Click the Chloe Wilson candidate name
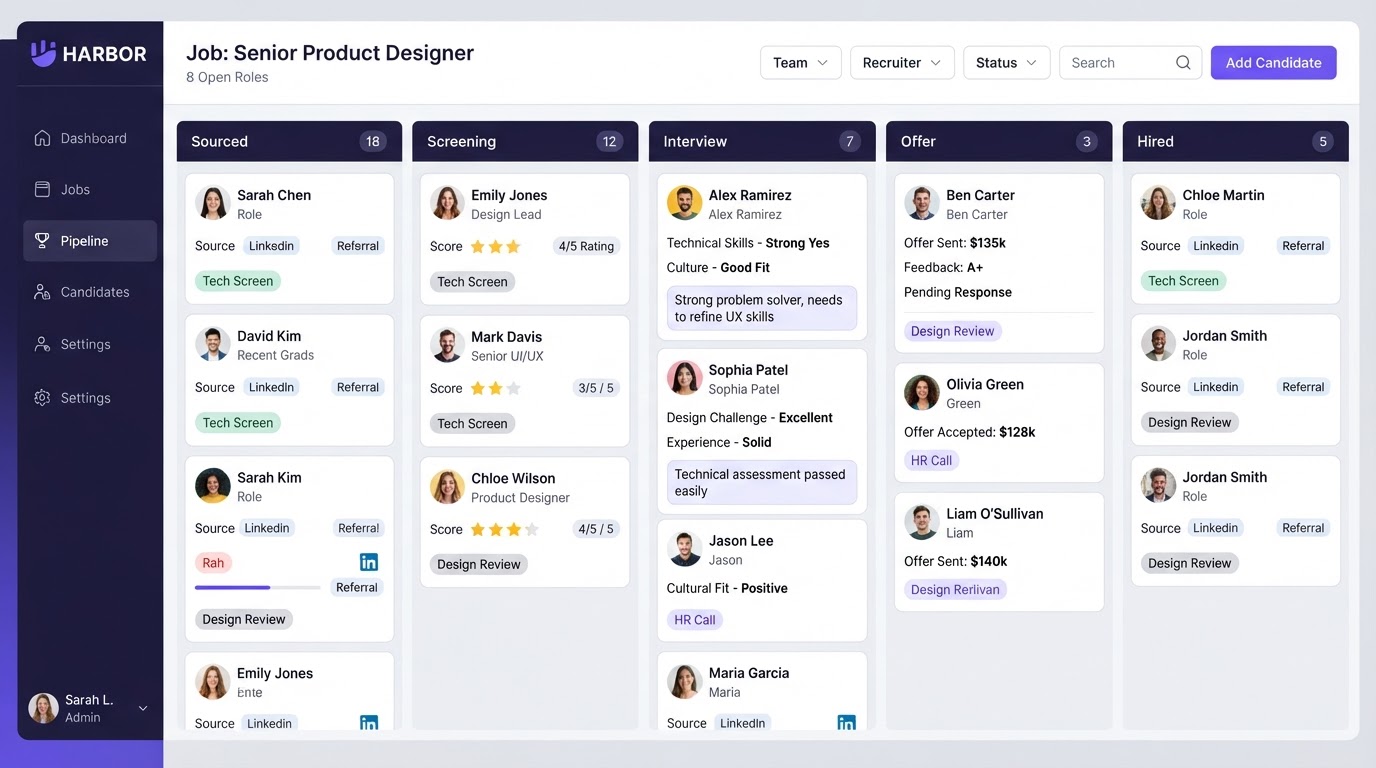Image resolution: width=1376 pixels, height=768 pixels. [x=513, y=478]
